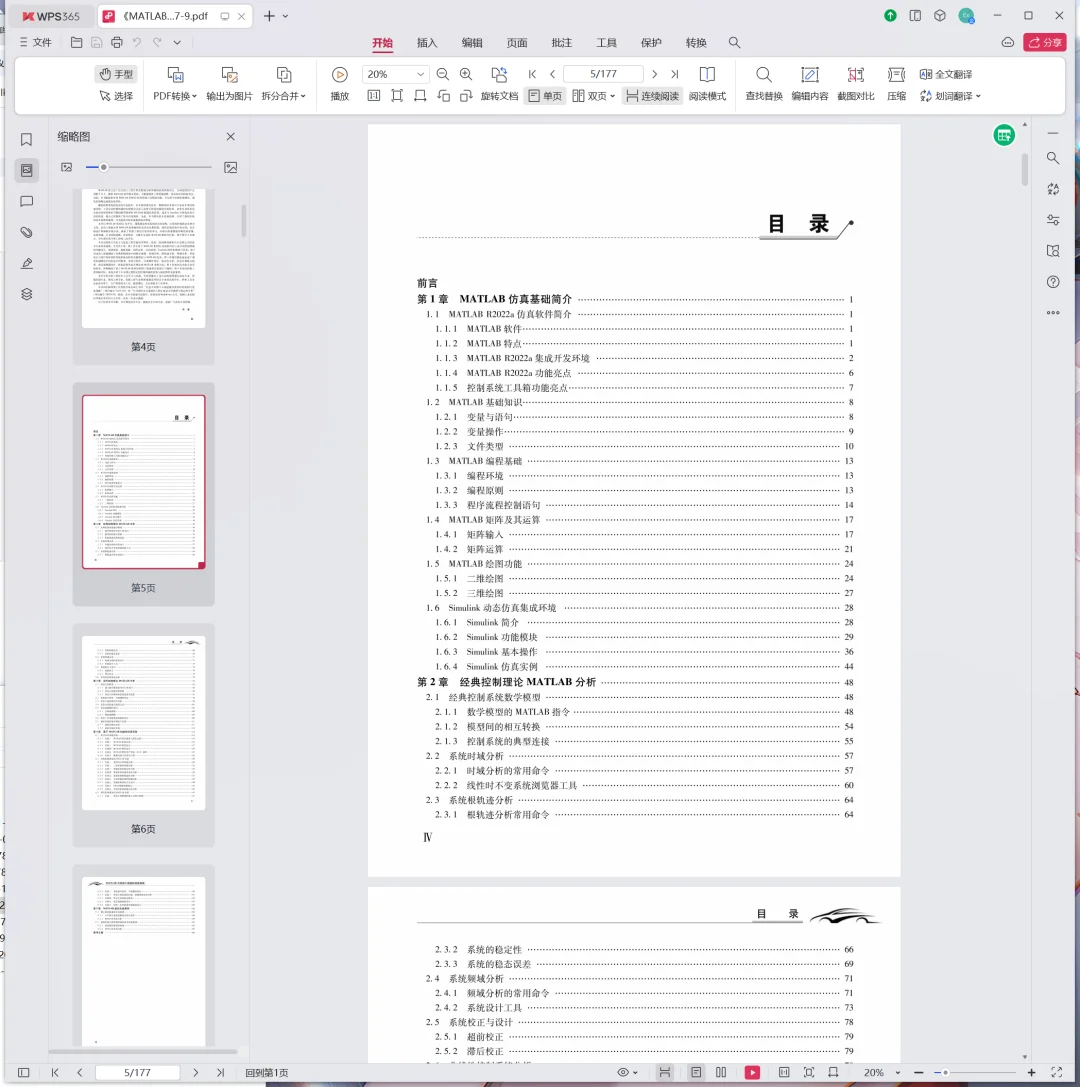Jump to last page using ribbon arrow
This screenshot has height=1087, width=1080.
pyautogui.click(x=674, y=74)
